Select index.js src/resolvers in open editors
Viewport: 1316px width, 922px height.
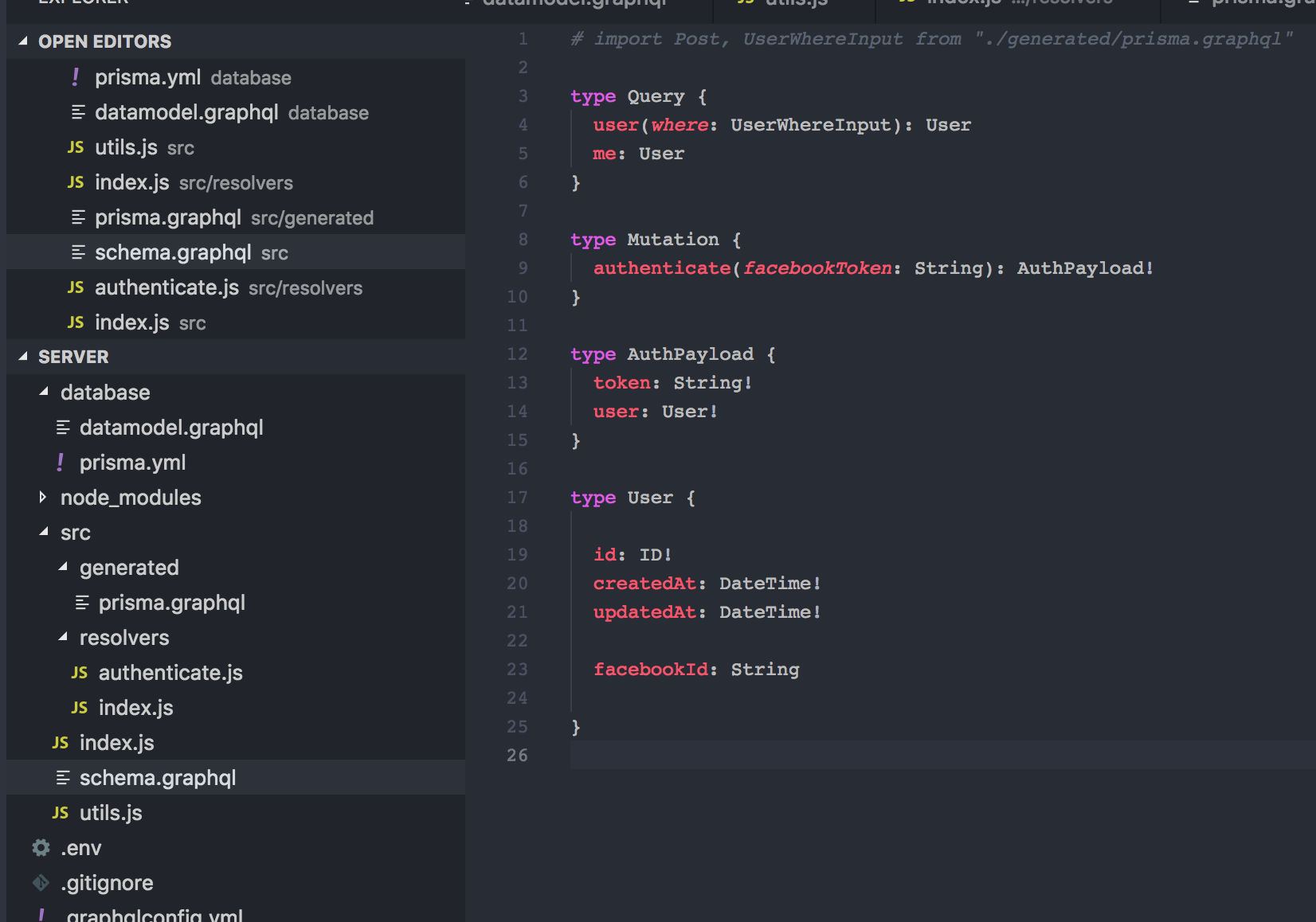click(236, 182)
